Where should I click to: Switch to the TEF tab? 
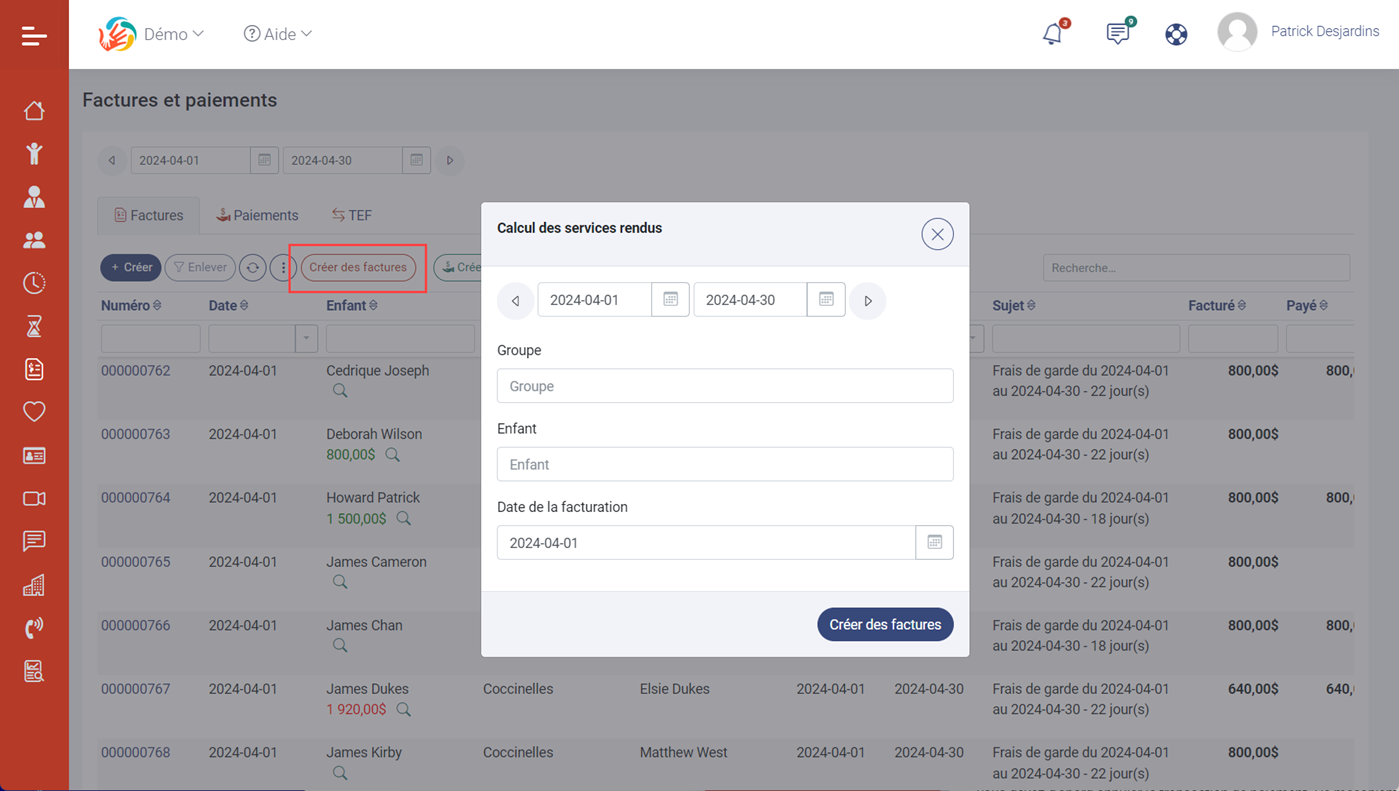click(x=352, y=215)
